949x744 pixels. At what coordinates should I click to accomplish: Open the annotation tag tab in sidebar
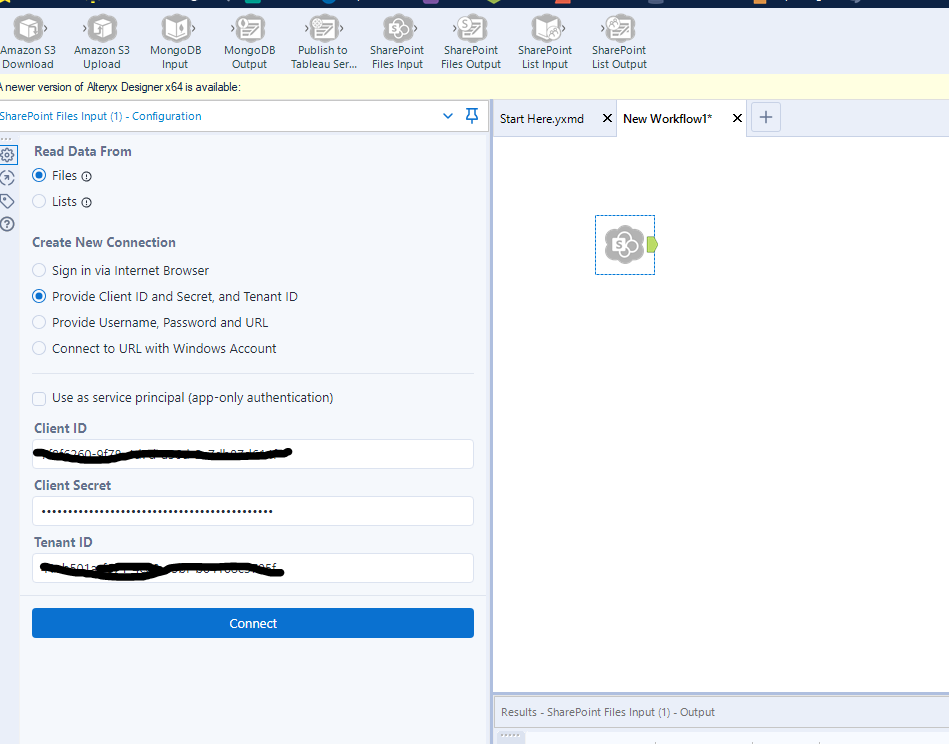(7, 201)
